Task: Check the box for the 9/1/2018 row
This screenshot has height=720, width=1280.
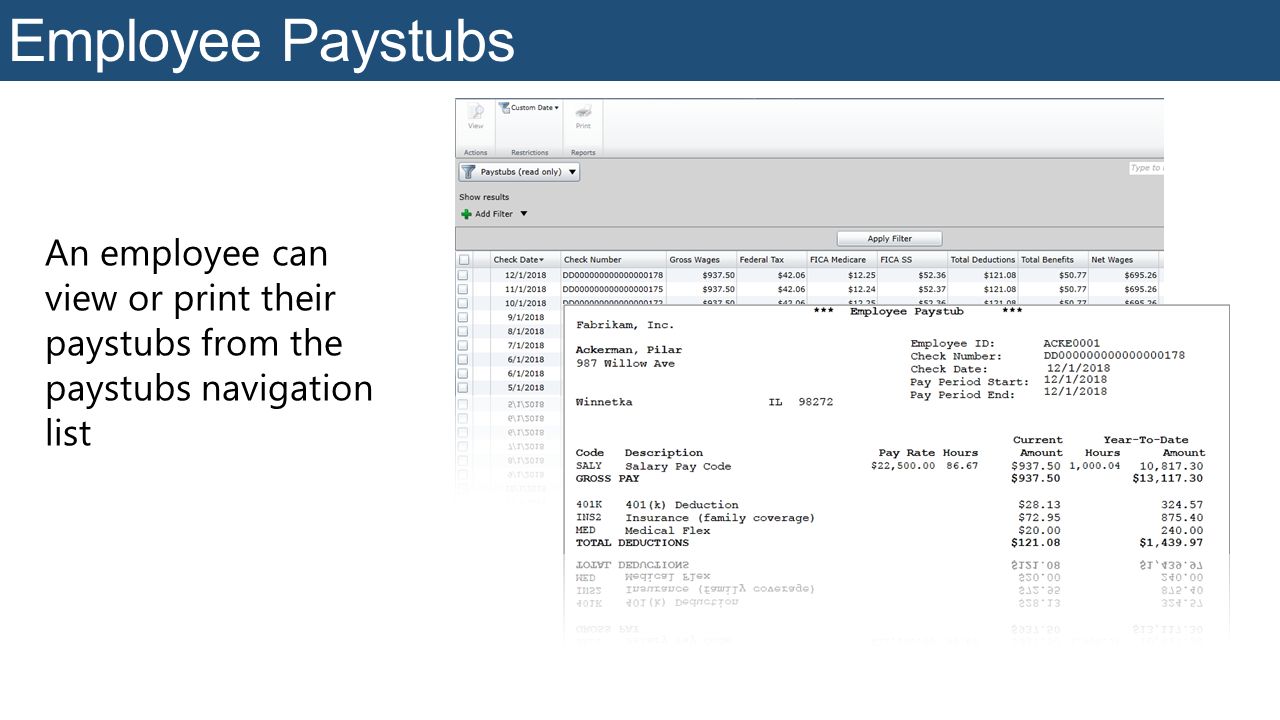Action: [463, 317]
